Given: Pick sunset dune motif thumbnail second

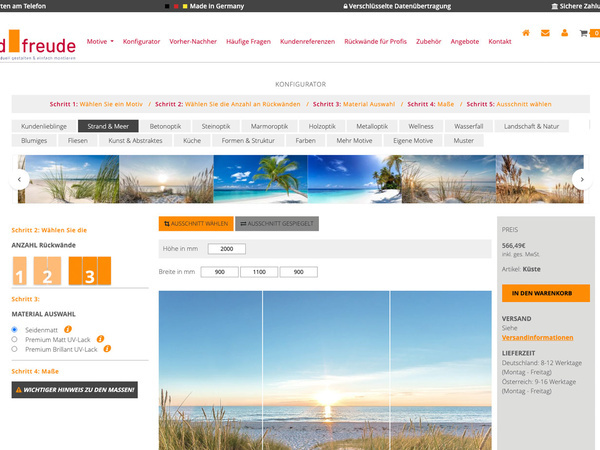Looking at the screenshot, I should [x=166, y=179].
